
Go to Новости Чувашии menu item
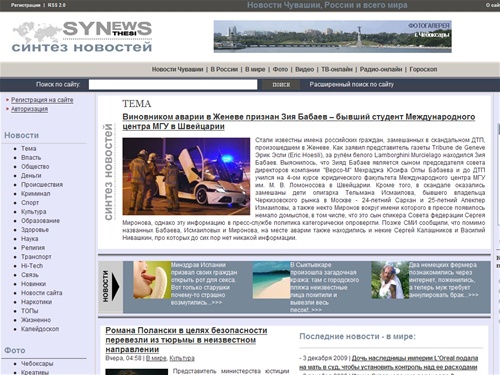pos(177,69)
